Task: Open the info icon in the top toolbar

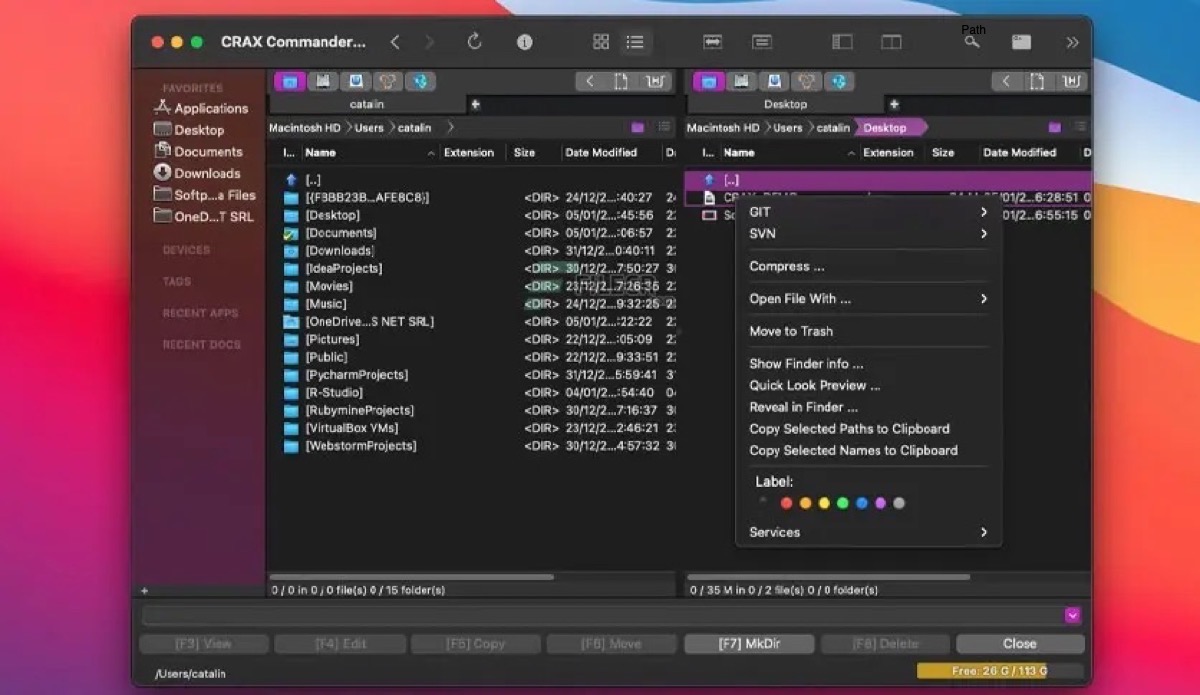Action: [x=524, y=42]
